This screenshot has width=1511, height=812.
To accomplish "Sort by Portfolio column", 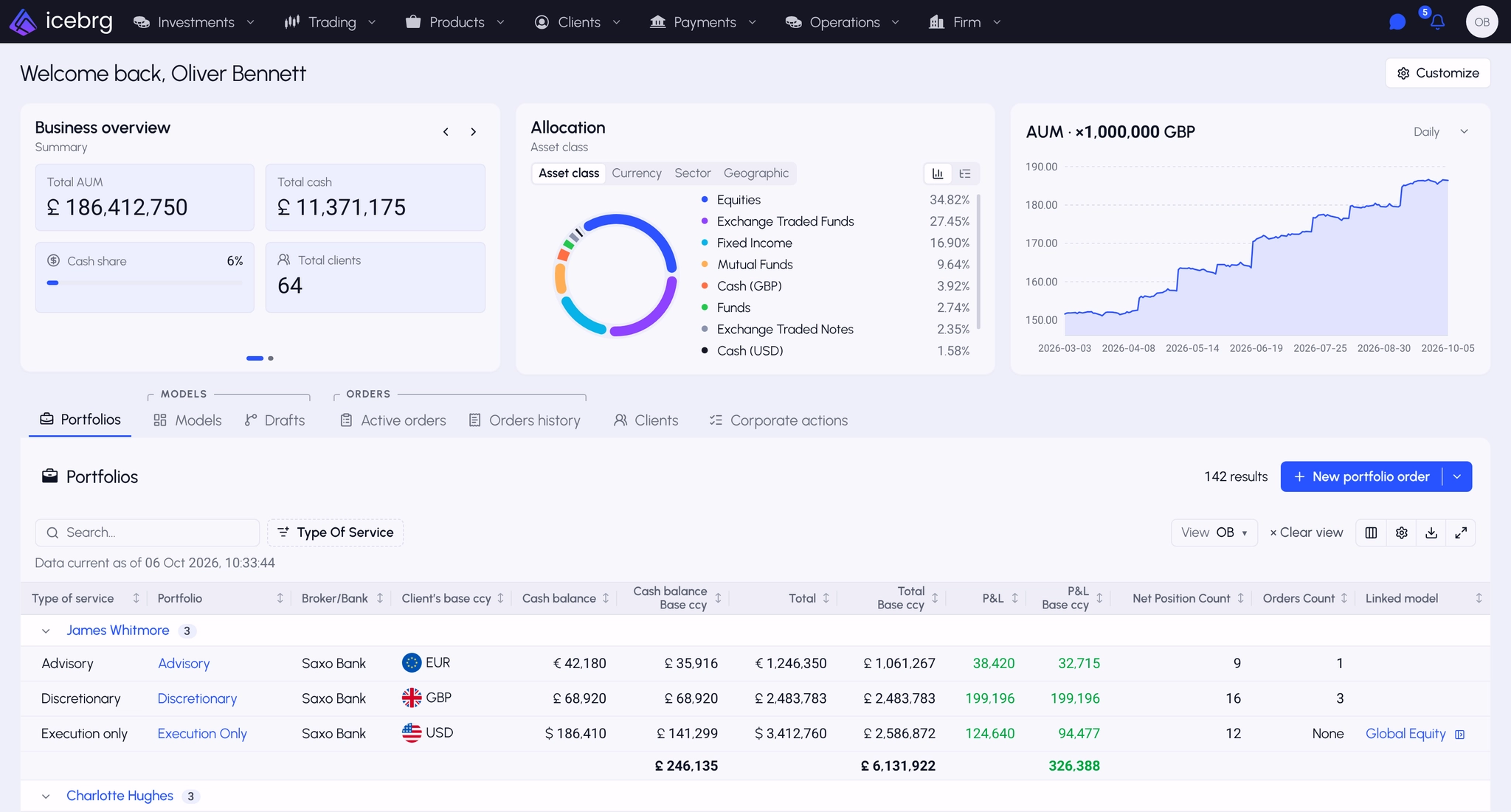I will point(280,598).
